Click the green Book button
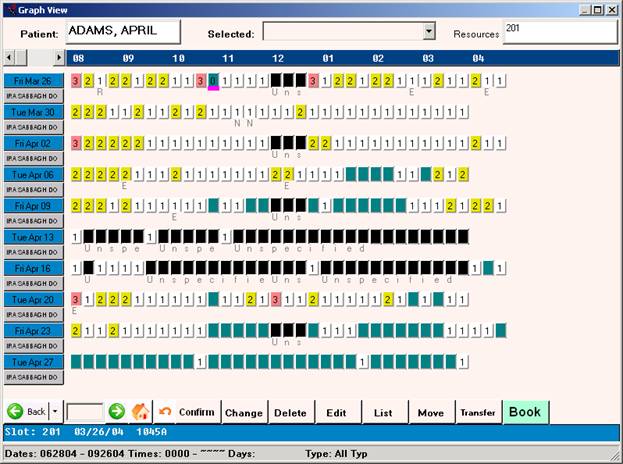Viewport: 623px width, 464px height. (x=525, y=412)
